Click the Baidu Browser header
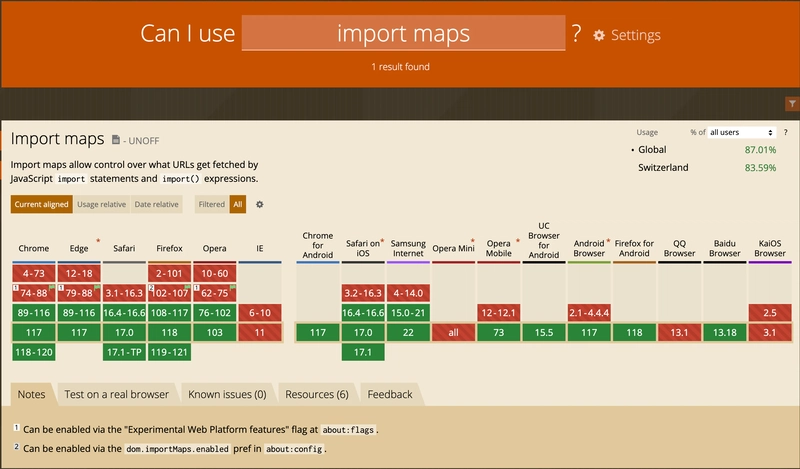Image resolution: width=800 pixels, height=469 pixels. click(x=724, y=249)
